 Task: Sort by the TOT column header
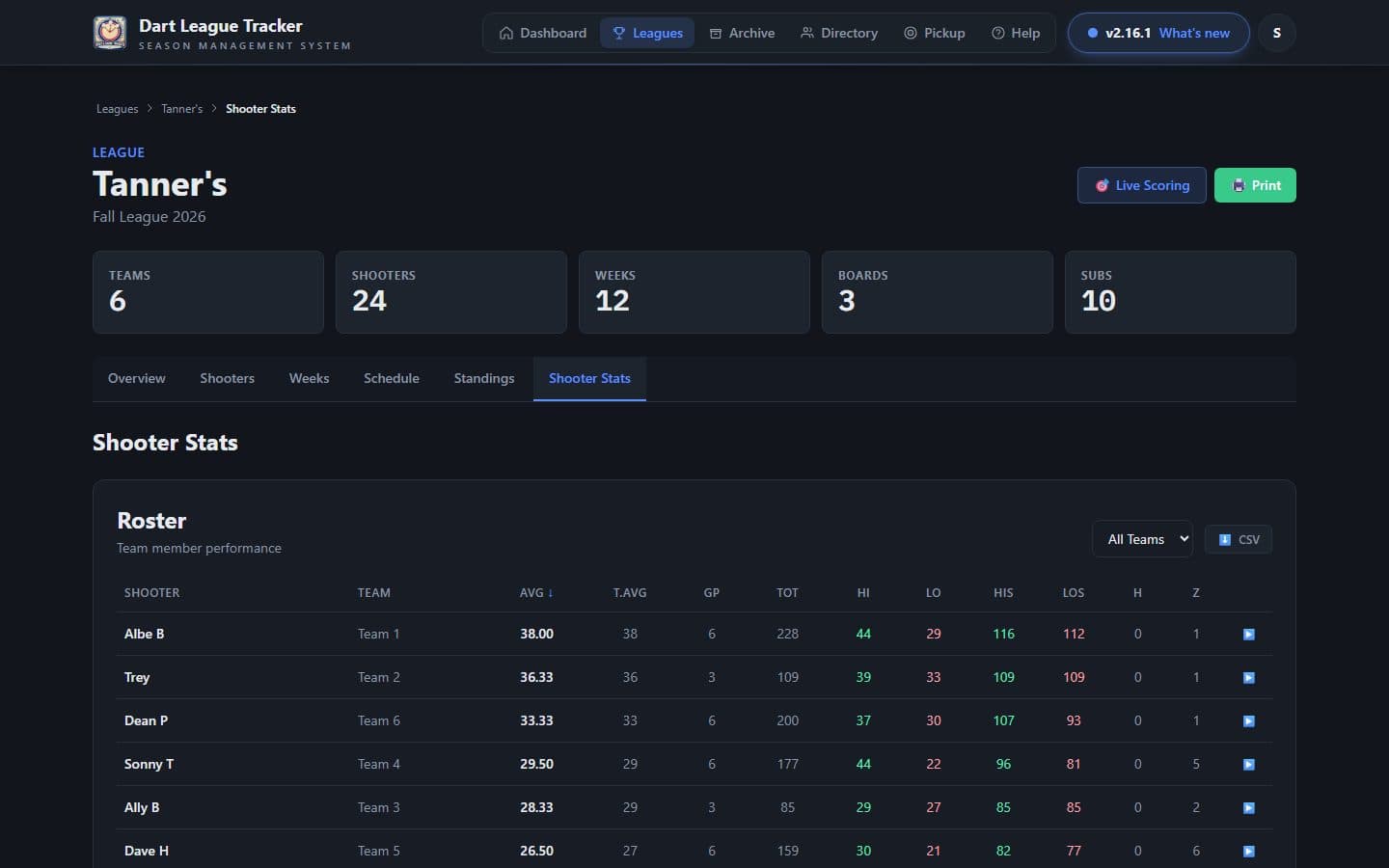click(x=787, y=593)
